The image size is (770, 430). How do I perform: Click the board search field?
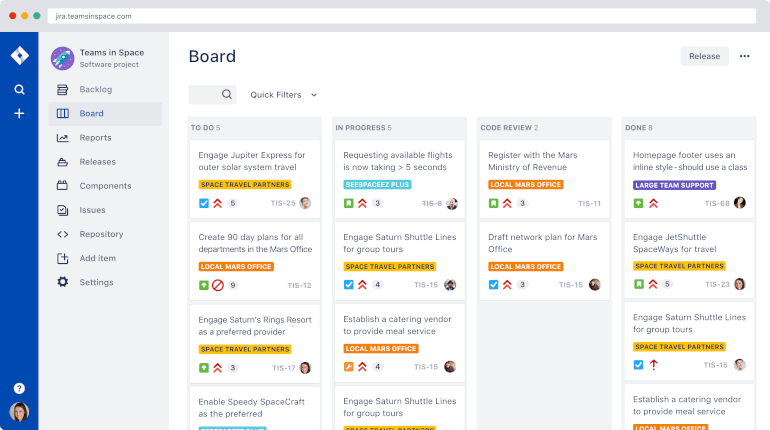tap(212, 95)
